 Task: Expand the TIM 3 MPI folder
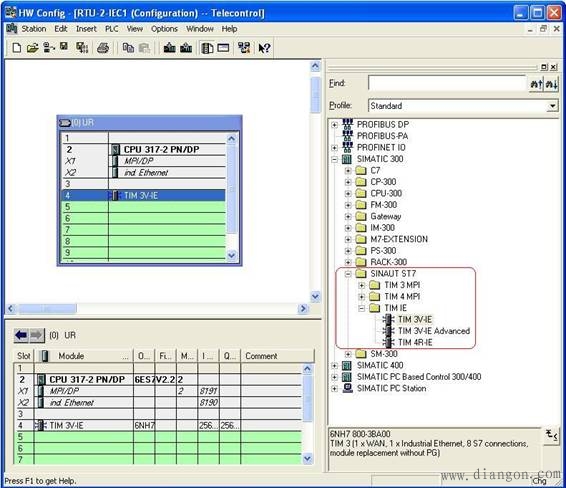[x=362, y=286]
